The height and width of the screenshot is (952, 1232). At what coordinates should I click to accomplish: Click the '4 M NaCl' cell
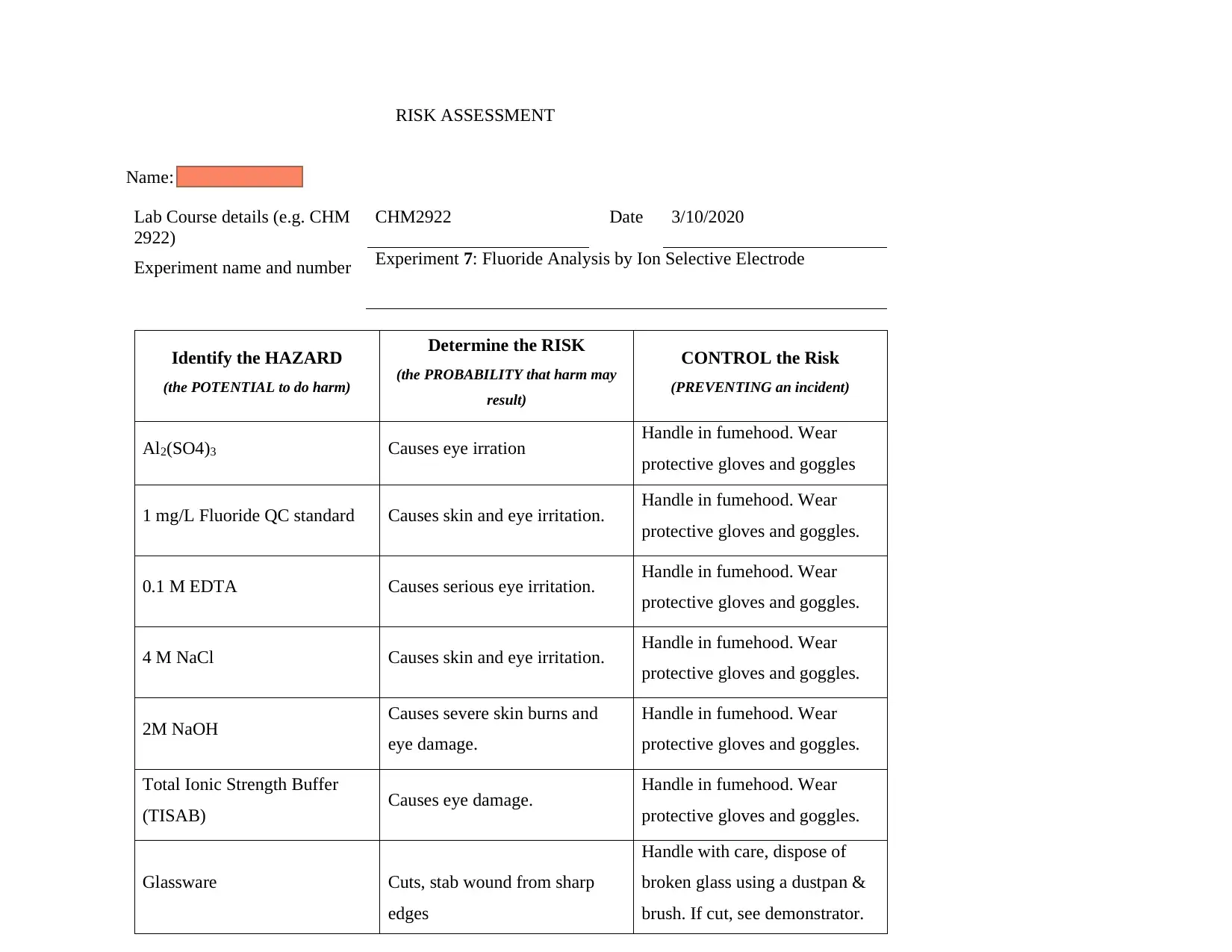coord(257,662)
